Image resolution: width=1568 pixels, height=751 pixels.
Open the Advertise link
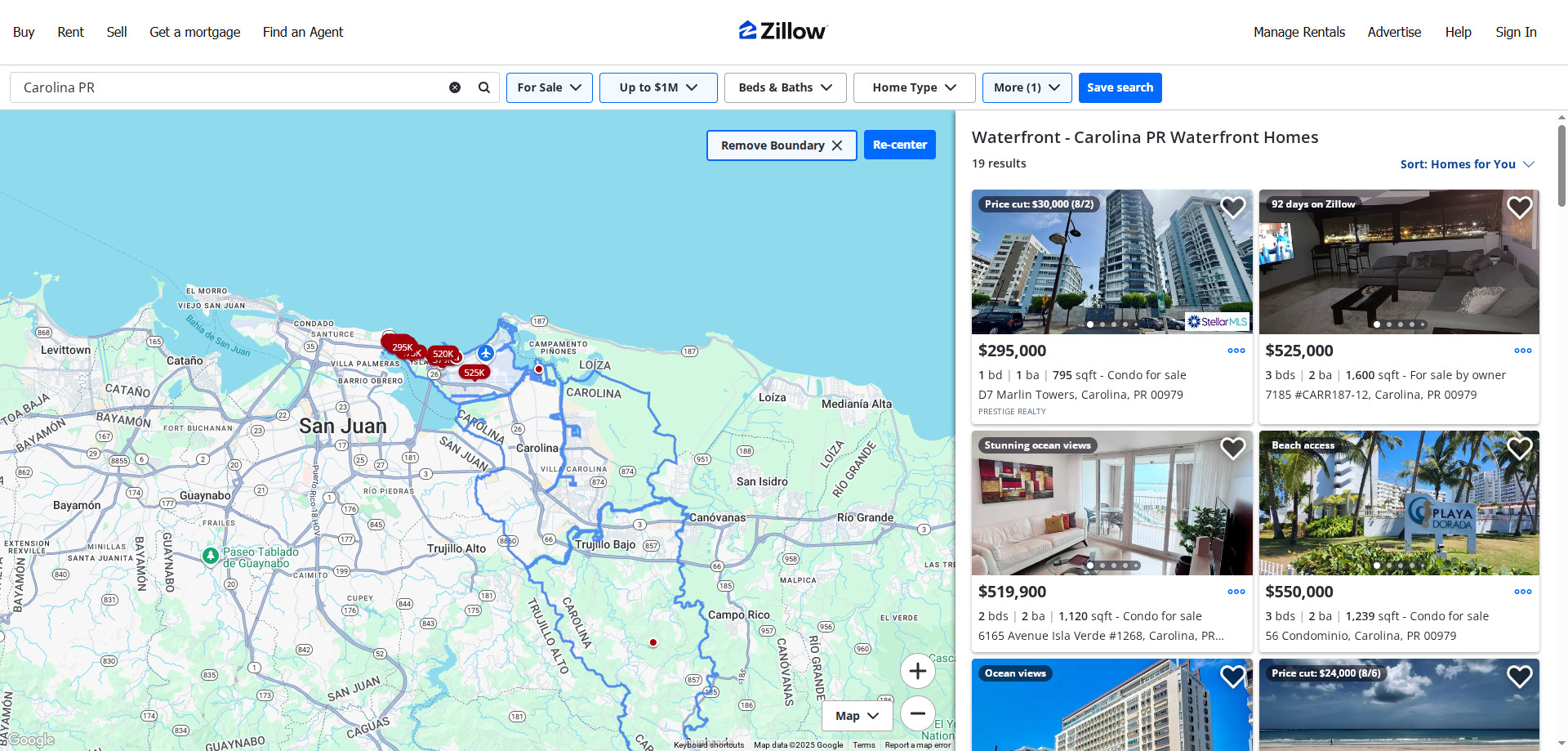1394,32
